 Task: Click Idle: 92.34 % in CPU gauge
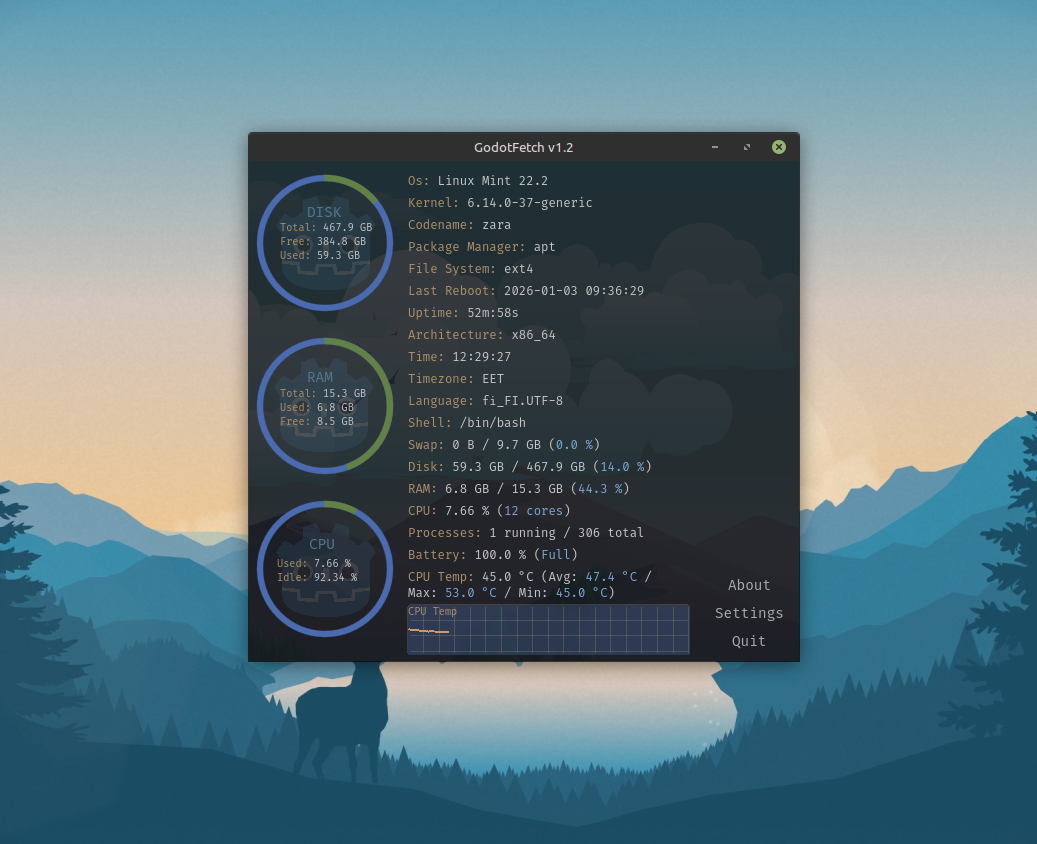[317, 577]
